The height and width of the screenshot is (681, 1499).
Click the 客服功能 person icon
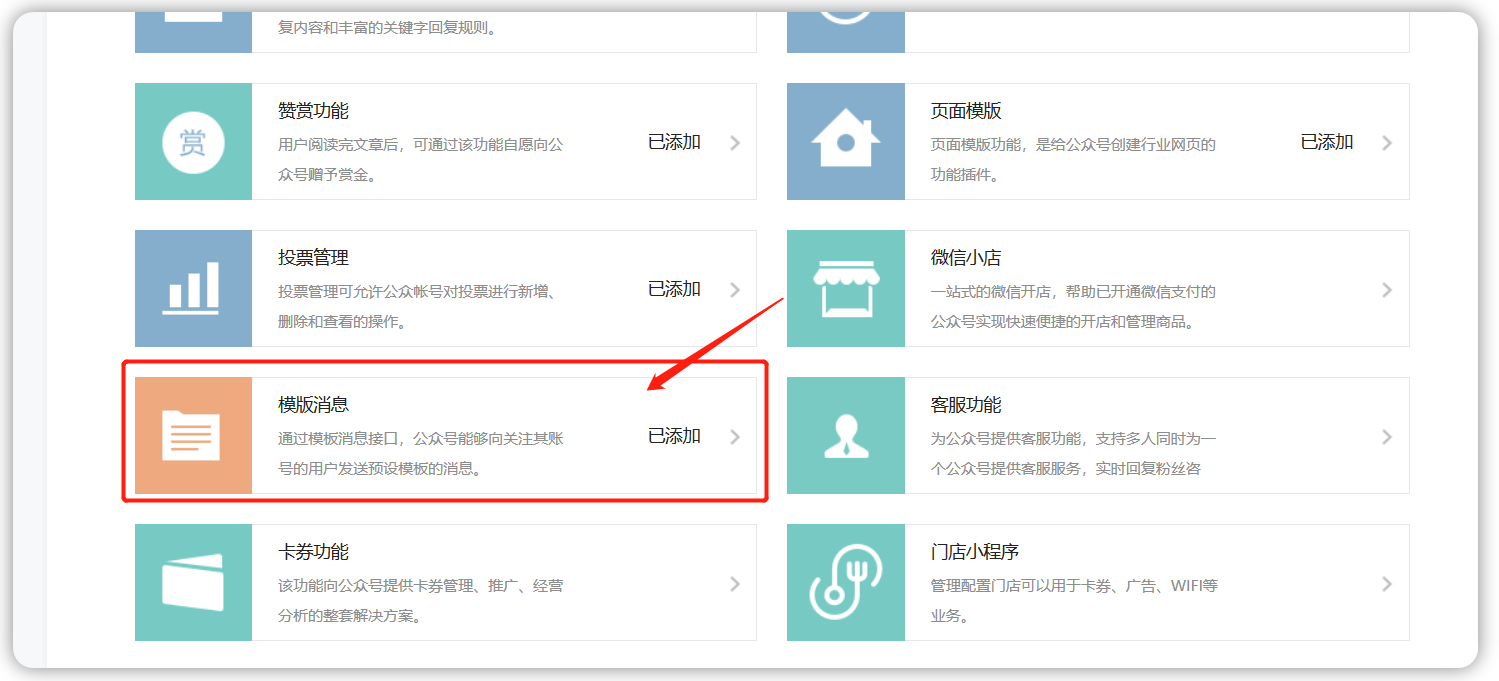click(x=845, y=436)
